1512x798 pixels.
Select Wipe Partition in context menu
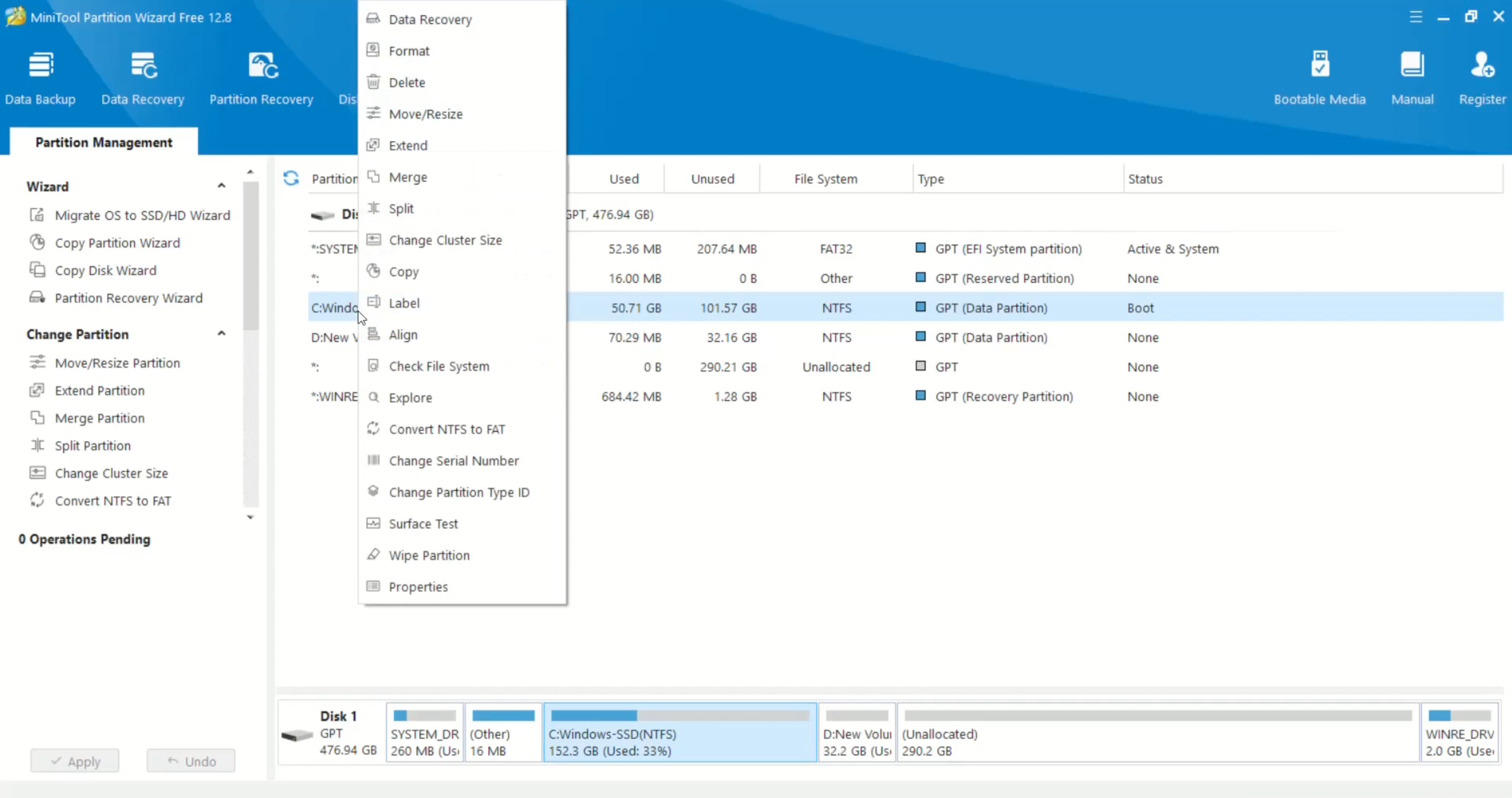429,555
